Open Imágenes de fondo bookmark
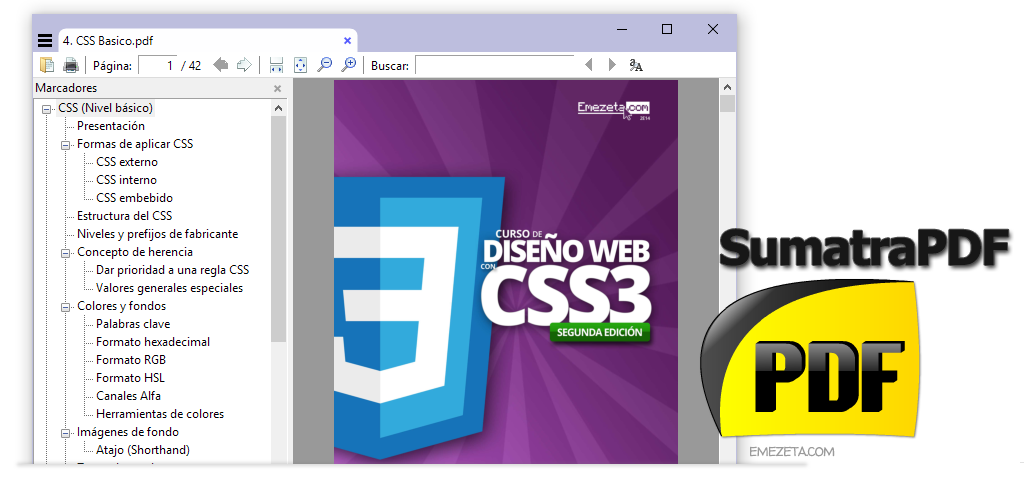This screenshot has height=484, width=1024. 128,432
